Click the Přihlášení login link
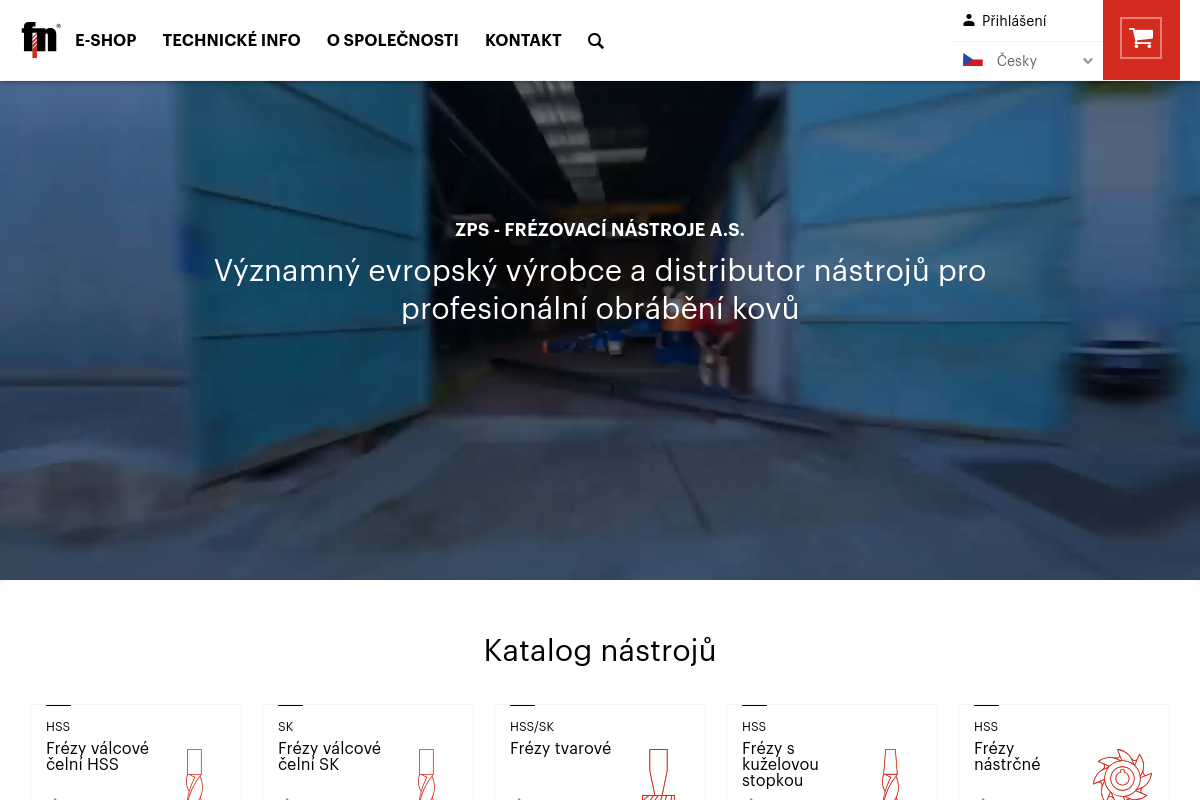Image resolution: width=1200 pixels, height=800 pixels. pos(1013,20)
